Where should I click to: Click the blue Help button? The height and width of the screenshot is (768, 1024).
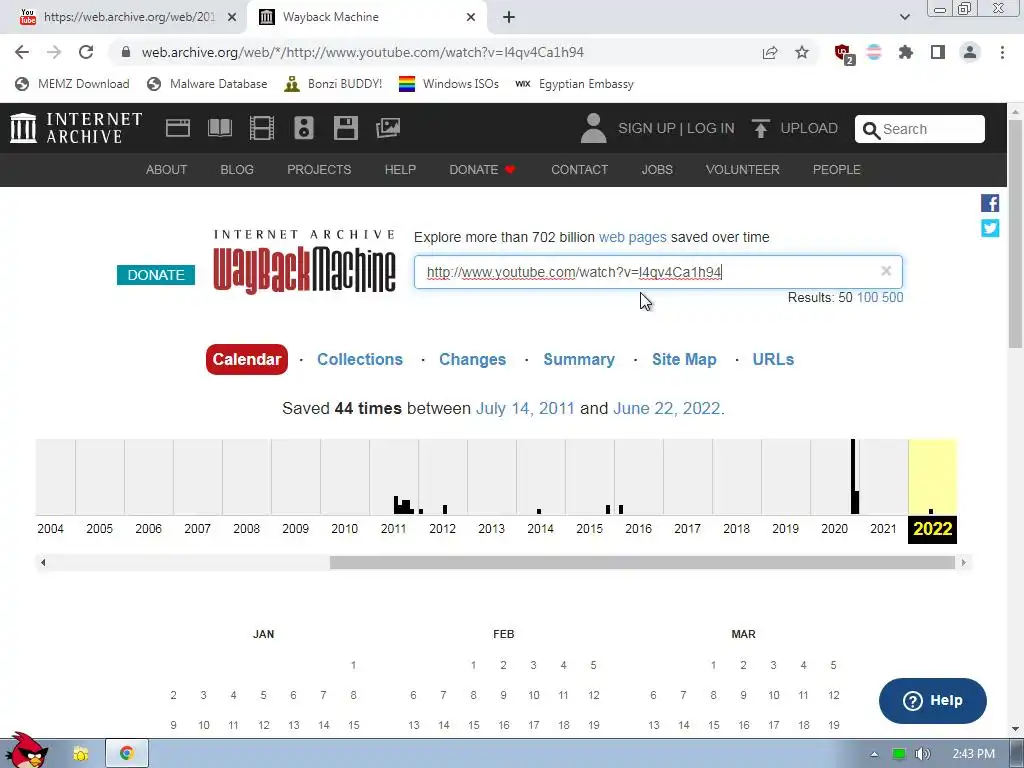click(933, 701)
